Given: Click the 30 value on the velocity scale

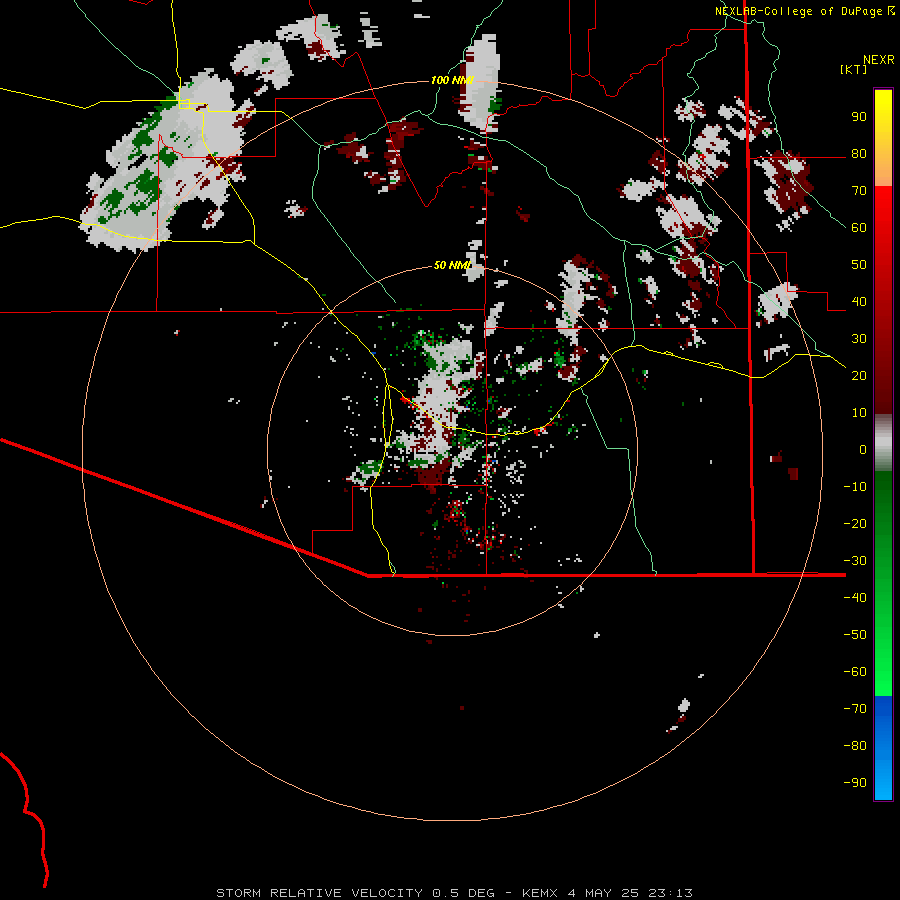Looking at the screenshot, I should pos(859,339).
